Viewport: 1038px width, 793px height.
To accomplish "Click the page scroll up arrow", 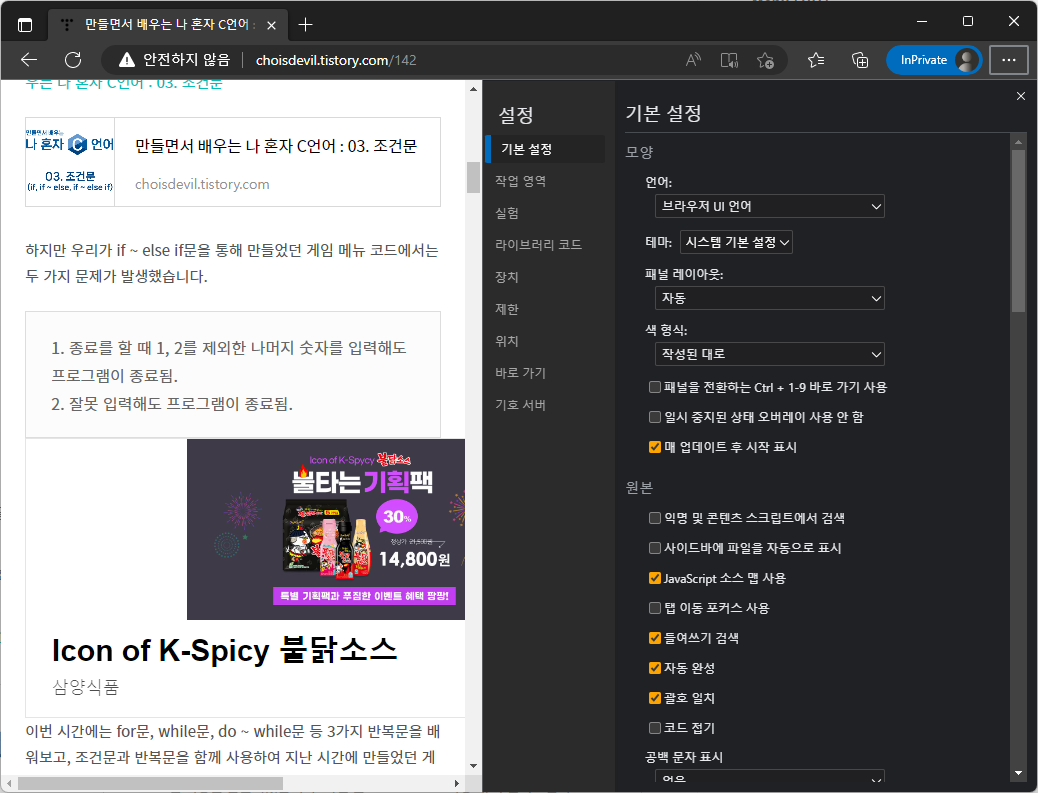I will point(473,89).
